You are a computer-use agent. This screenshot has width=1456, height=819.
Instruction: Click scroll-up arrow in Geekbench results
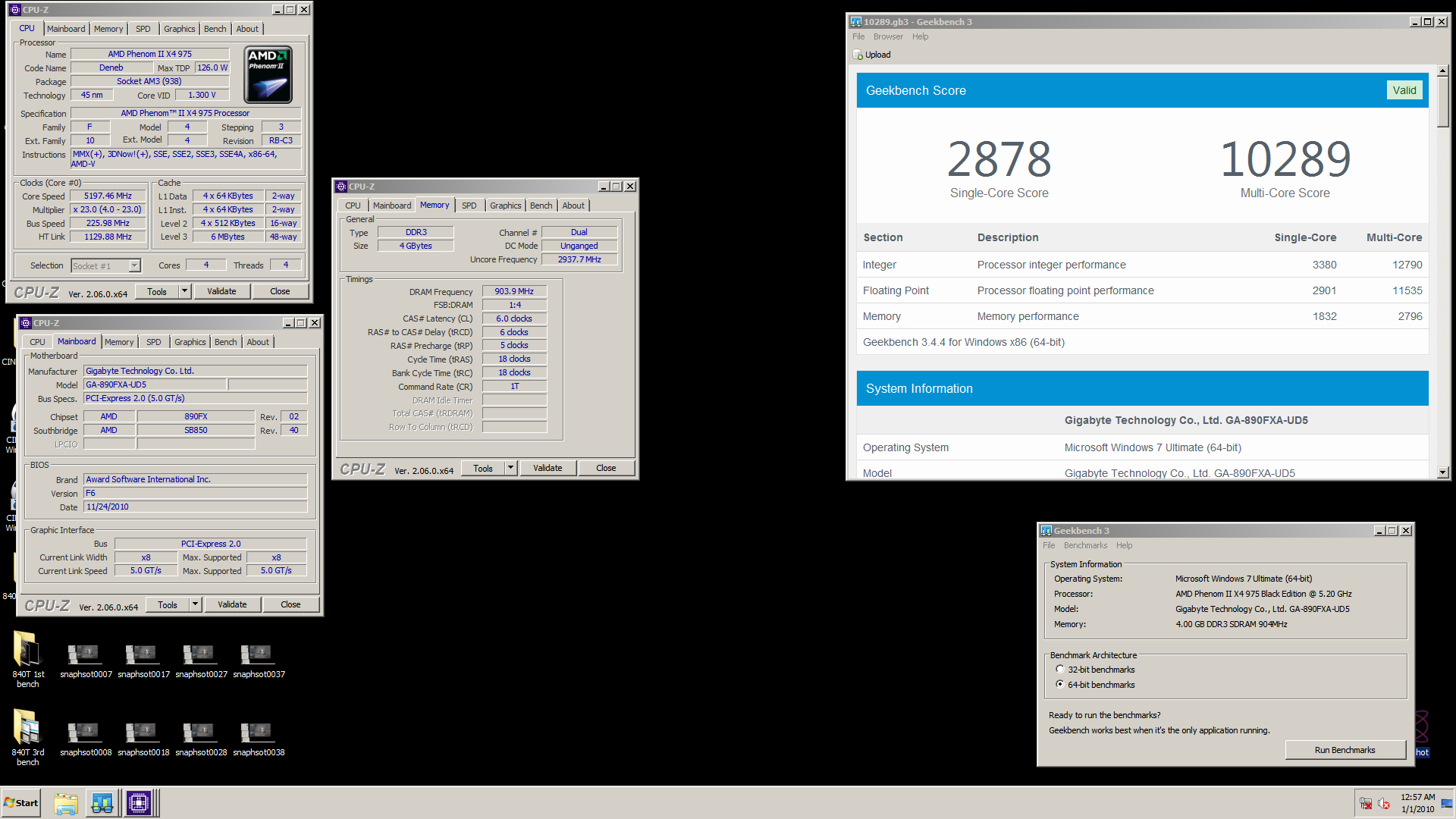coord(1442,71)
